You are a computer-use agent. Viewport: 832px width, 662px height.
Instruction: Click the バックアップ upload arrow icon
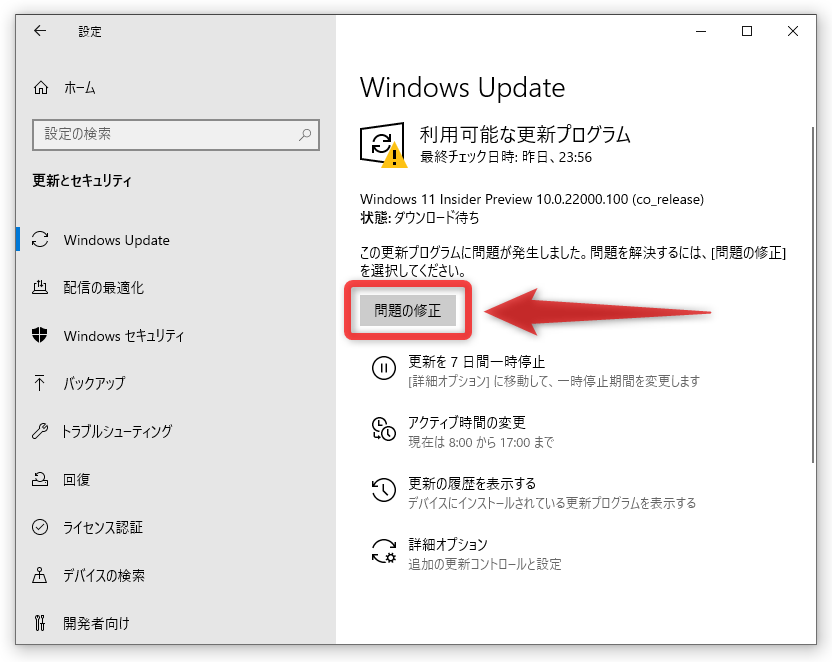pos(40,383)
